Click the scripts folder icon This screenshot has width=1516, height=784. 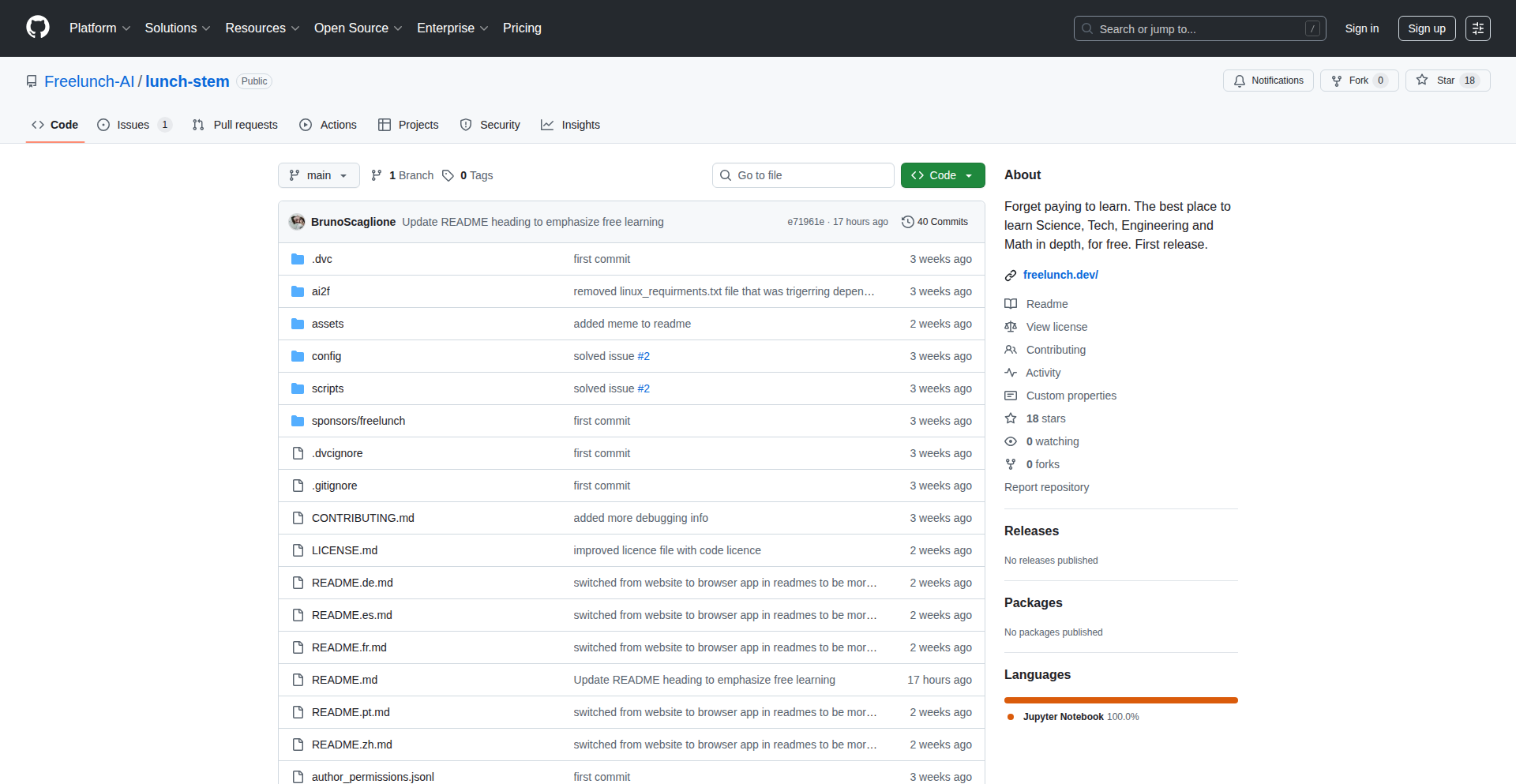[x=298, y=388]
